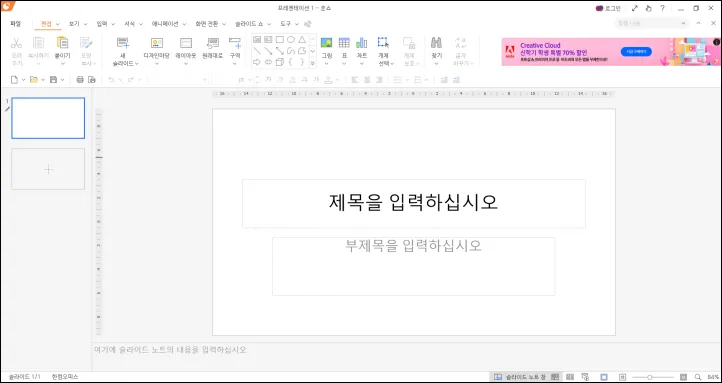Click the help question mark icon
Viewport: 722px width, 383px height.
click(x=663, y=8)
